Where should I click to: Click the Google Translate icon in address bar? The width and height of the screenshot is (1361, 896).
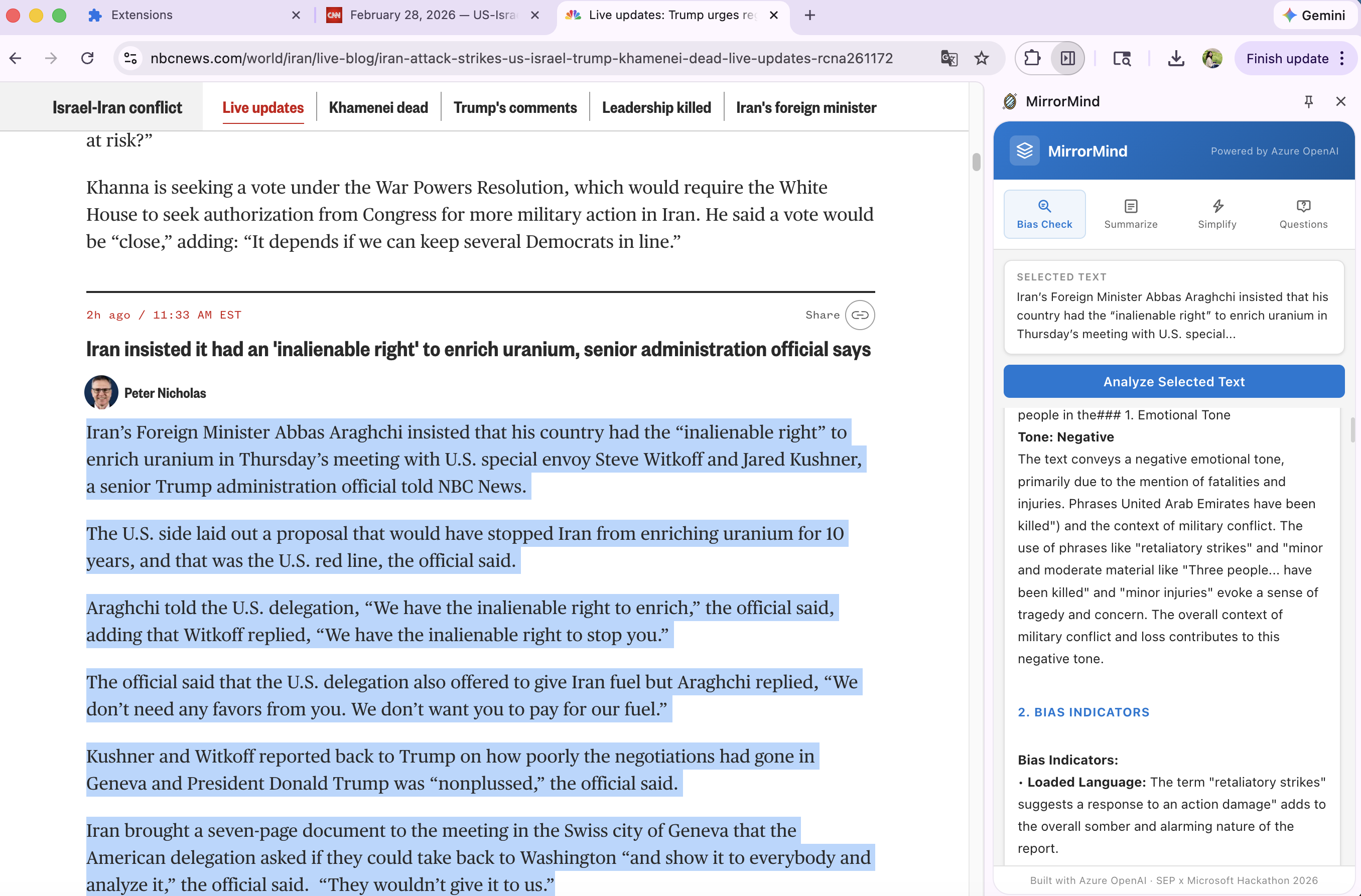(948, 58)
